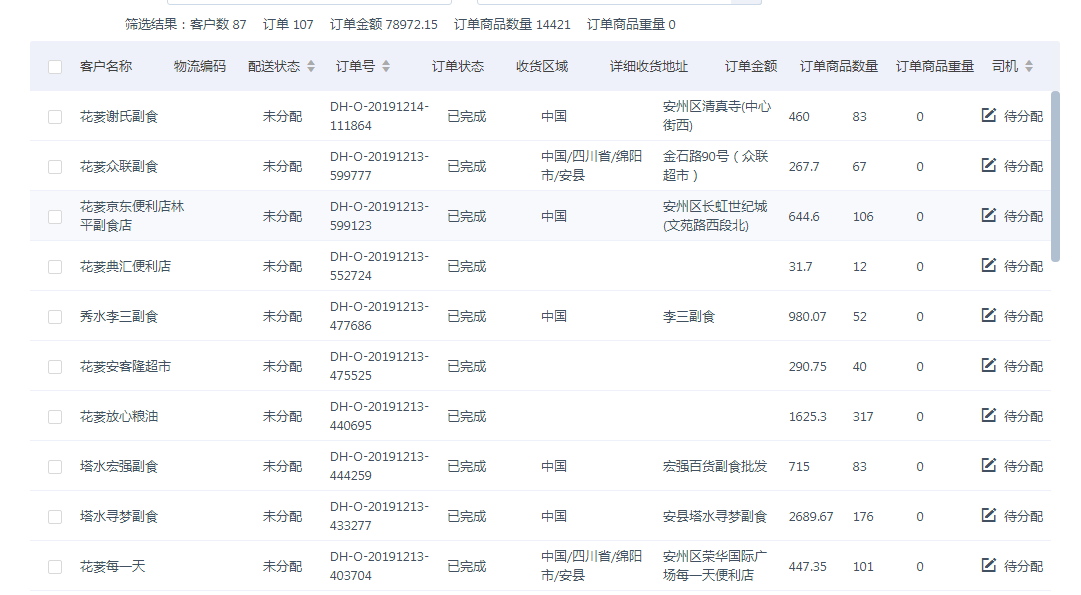
Task: Click edit icon for 塔水宏强副食 row
Action: [989, 465]
